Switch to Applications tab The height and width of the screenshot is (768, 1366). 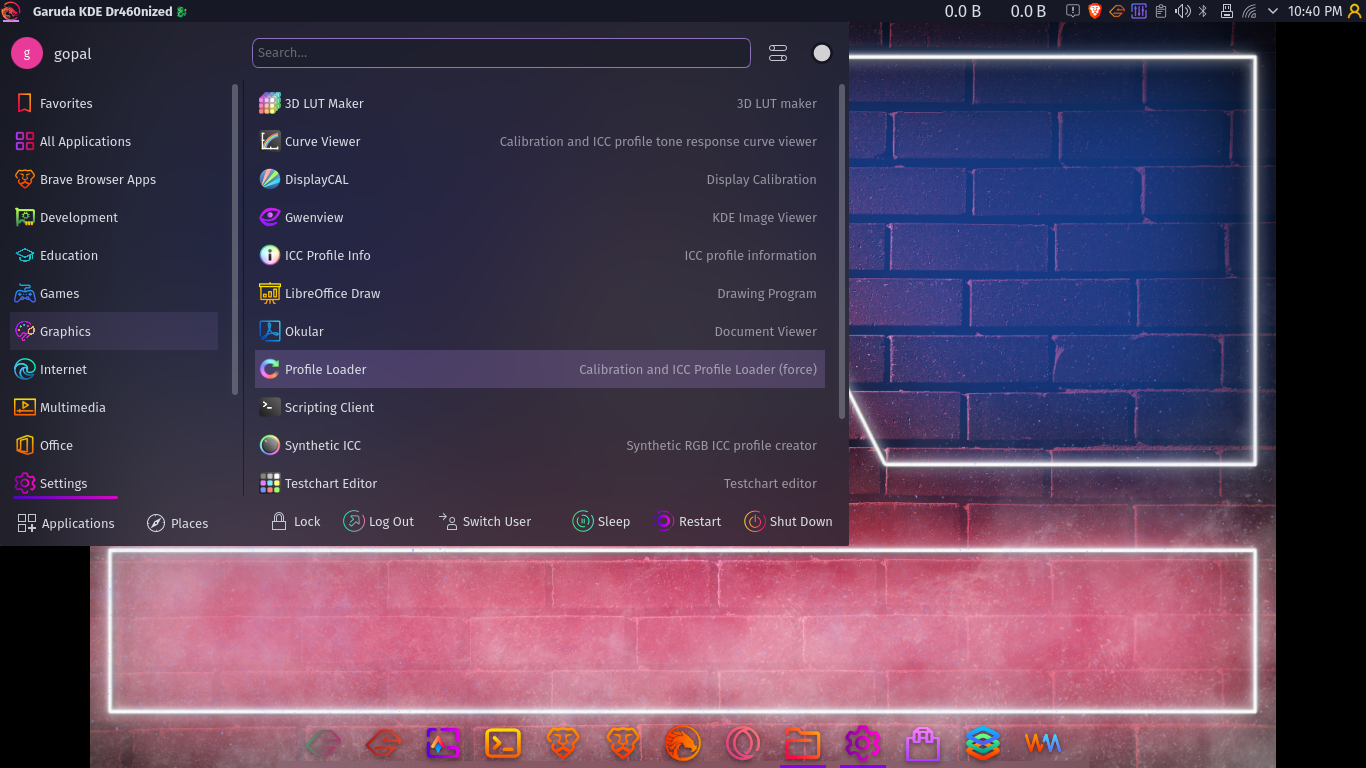pyautogui.click(x=66, y=523)
